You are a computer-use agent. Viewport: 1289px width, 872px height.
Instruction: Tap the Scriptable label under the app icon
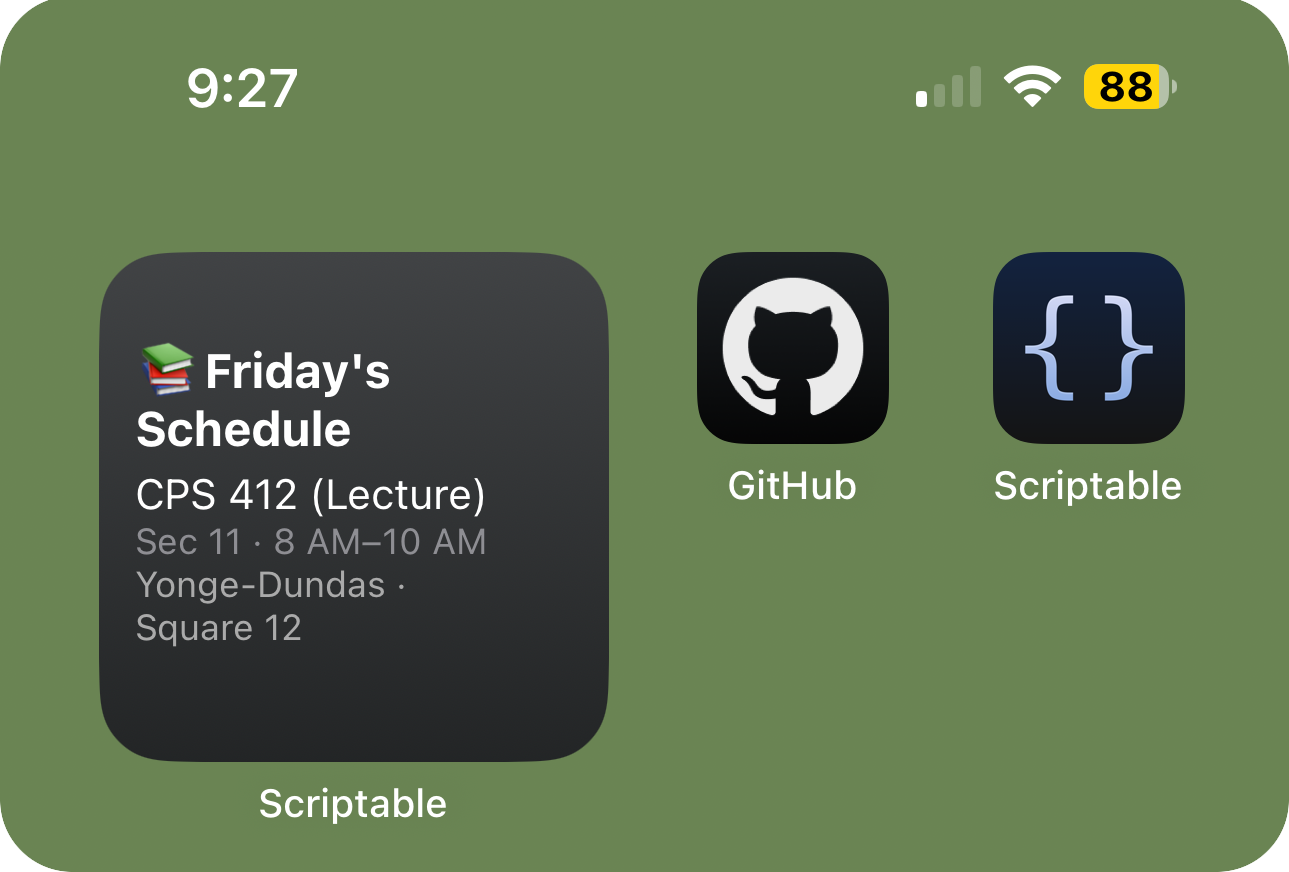[1088, 486]
